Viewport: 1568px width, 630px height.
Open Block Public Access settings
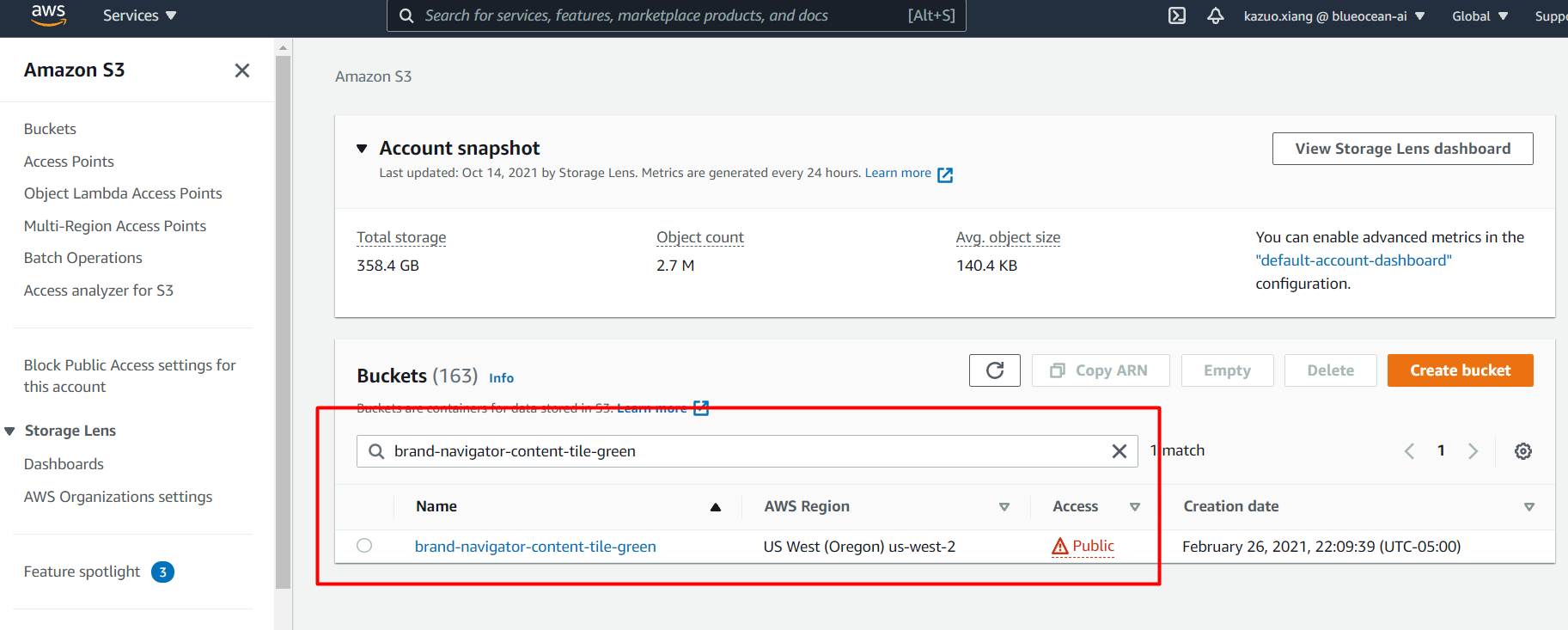pos(130,376)
